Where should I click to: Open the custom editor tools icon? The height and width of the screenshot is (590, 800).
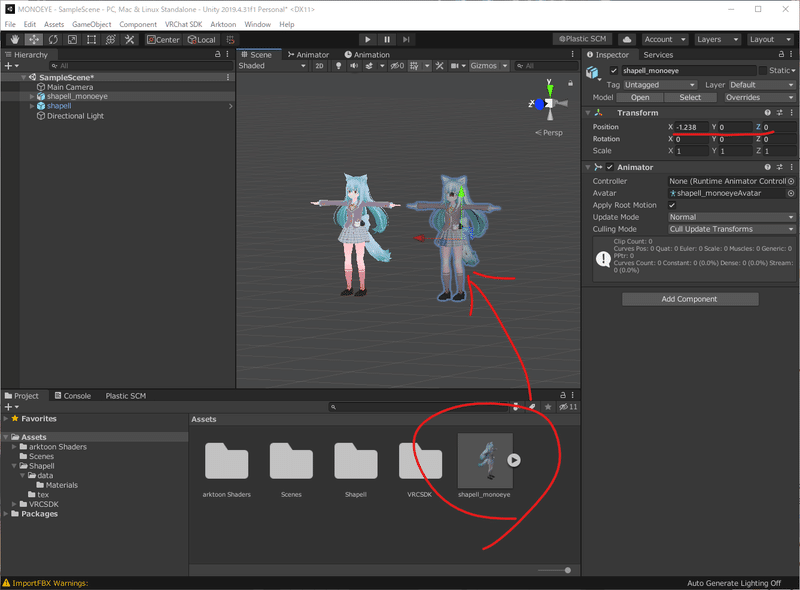[x=130, y=39]
